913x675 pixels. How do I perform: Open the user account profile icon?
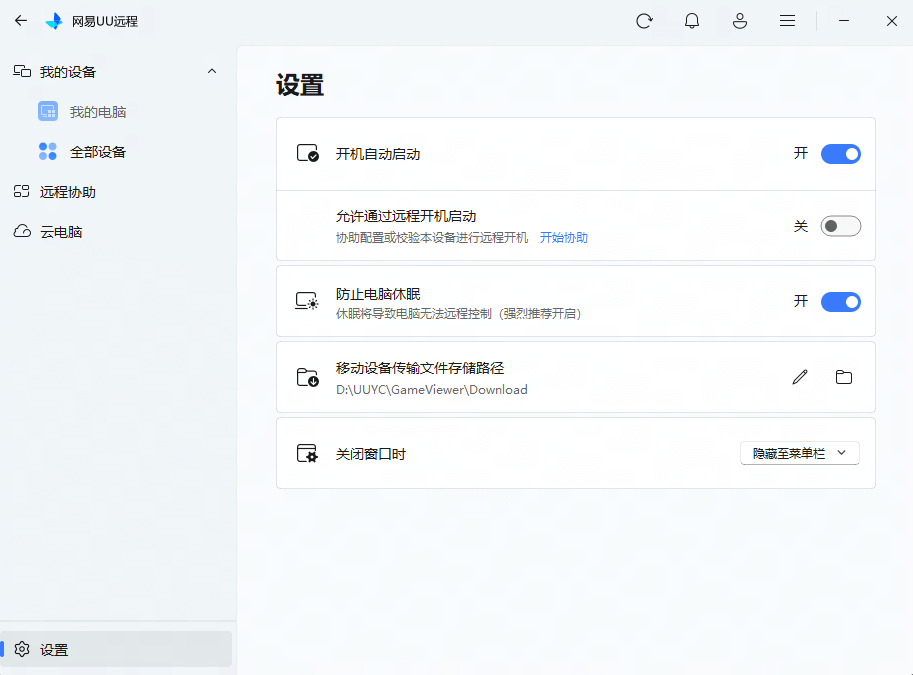pos(740,21)
